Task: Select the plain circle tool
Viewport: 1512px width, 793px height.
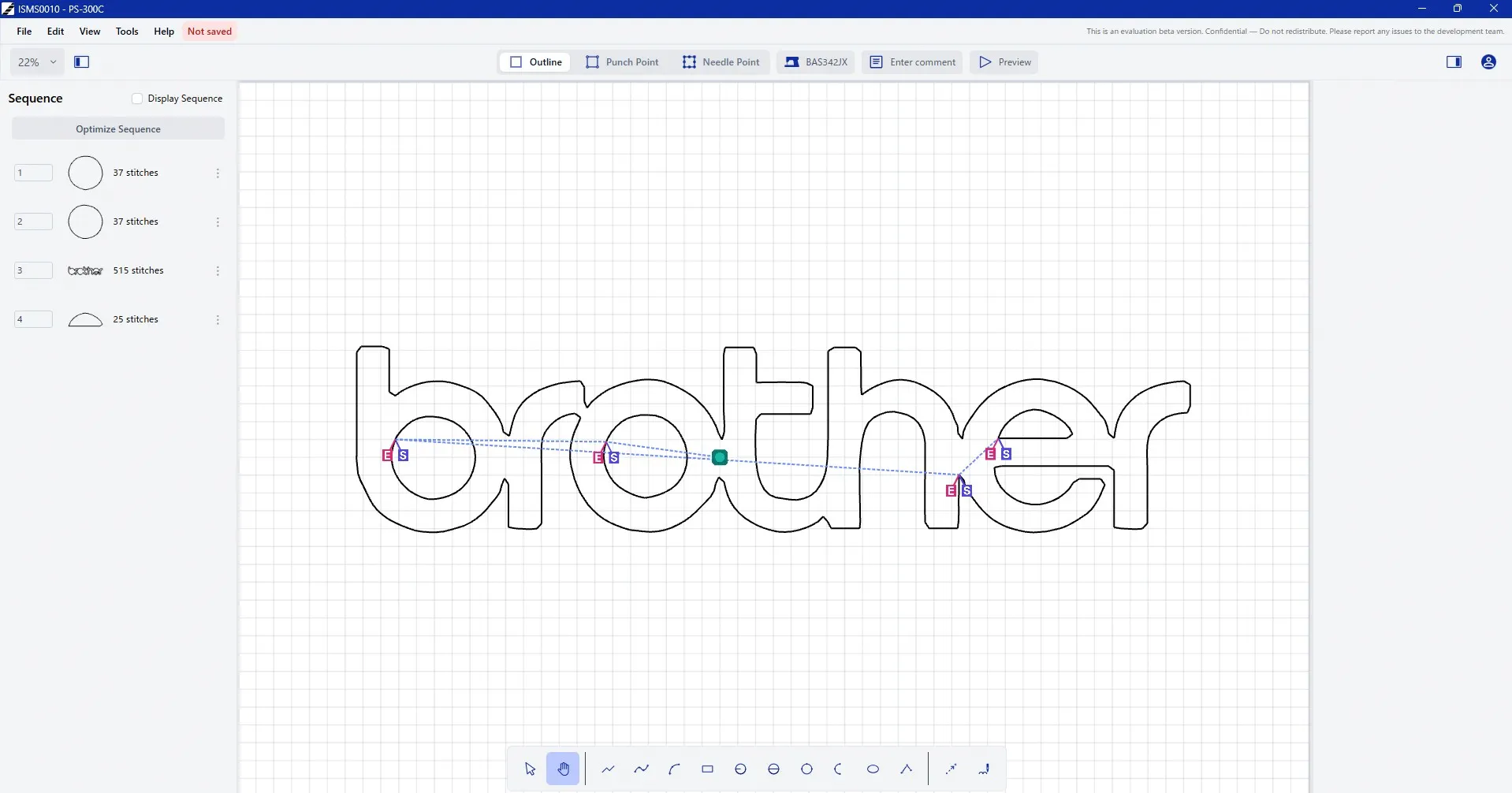Action: click(806, 769)
